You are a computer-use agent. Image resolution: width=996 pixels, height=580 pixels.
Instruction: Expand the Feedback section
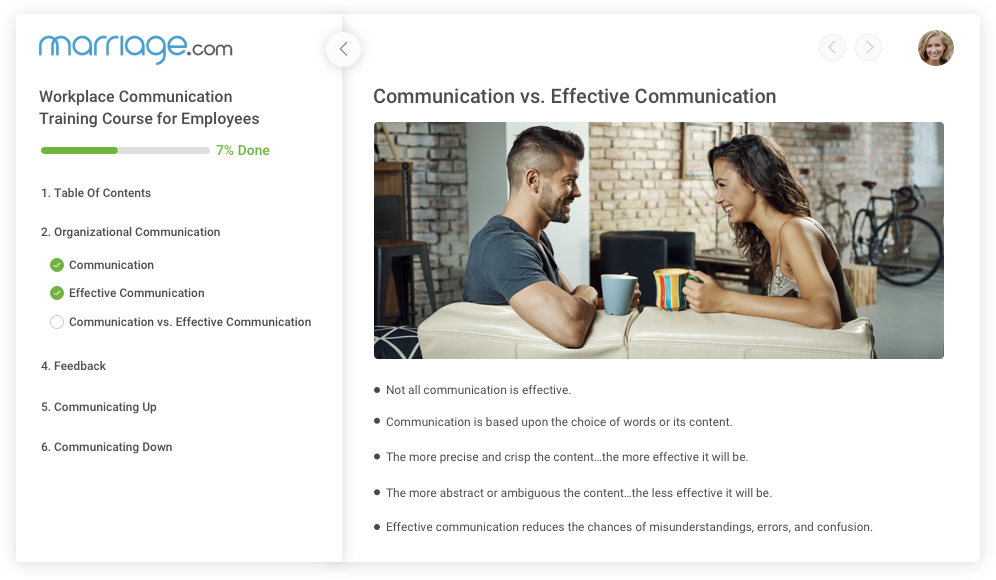tap(73, 366)
